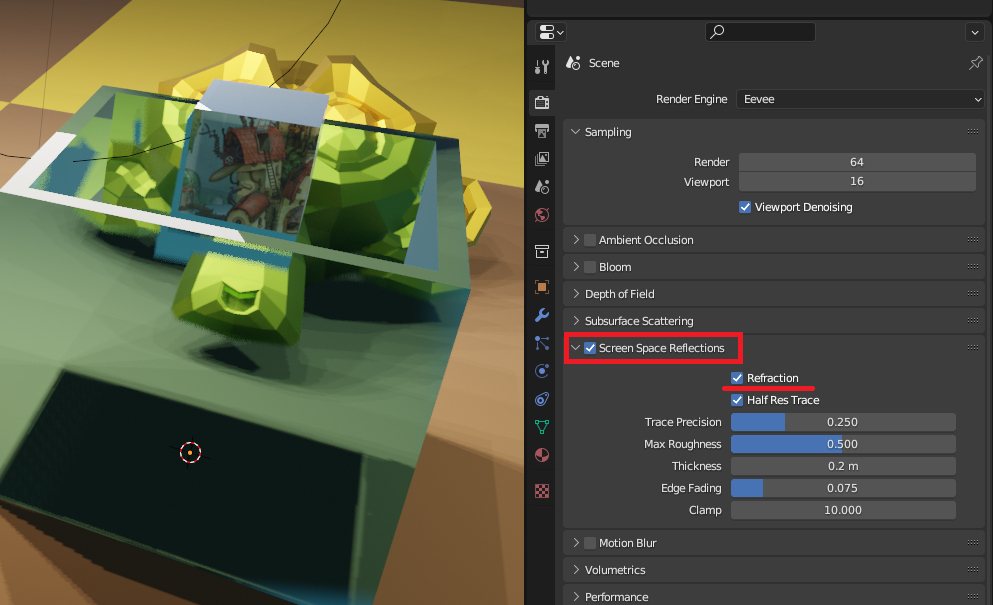Expand the Volumetrics panel

[576, 570]
